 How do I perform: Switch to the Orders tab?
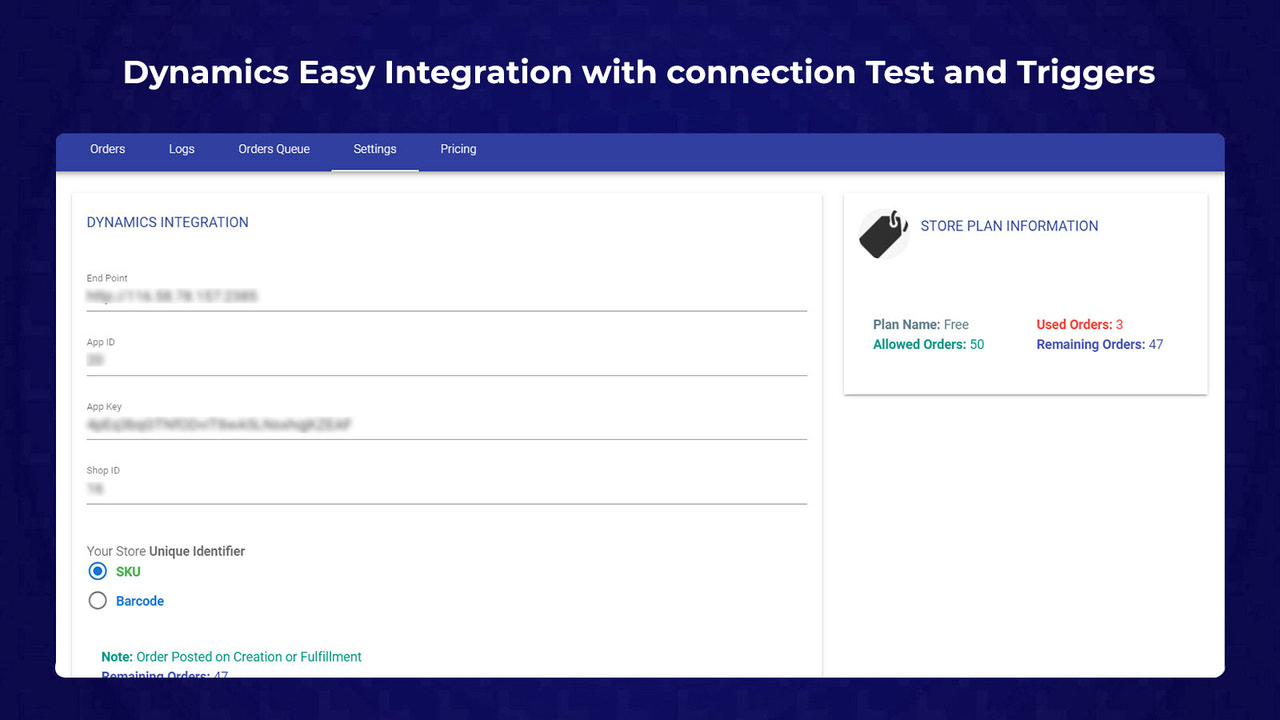click(x=107, y=149)
